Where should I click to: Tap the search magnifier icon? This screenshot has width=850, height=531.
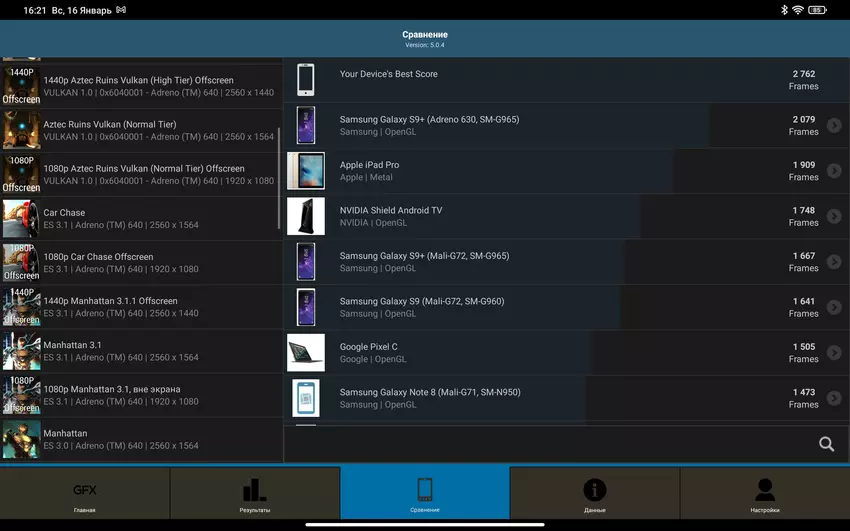[826, 444]
